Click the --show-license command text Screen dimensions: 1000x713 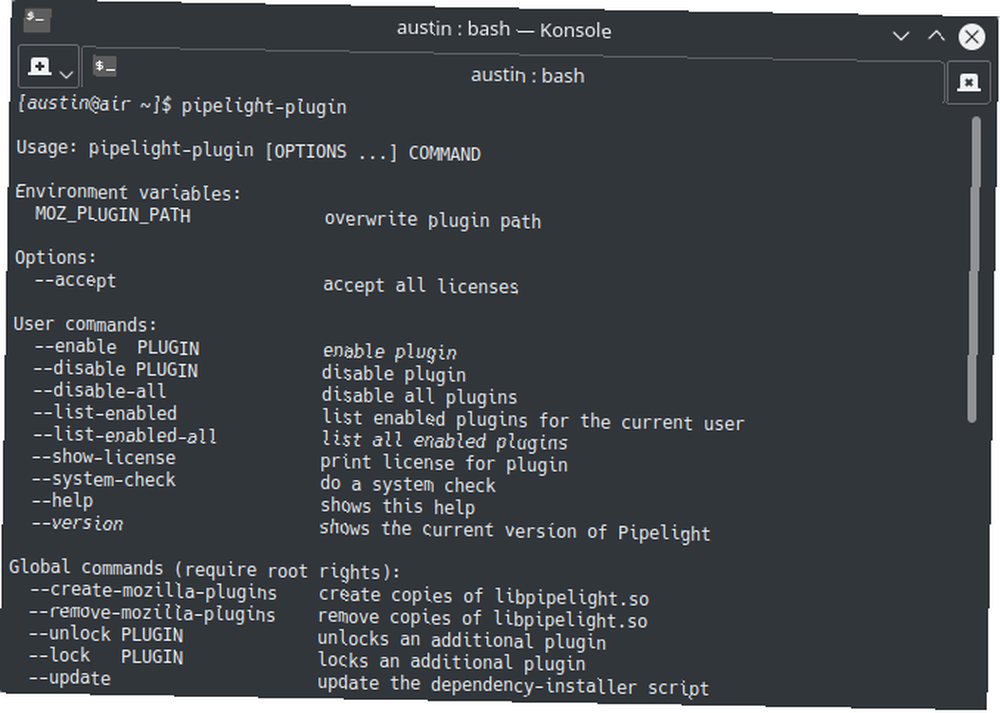[104, 457]
